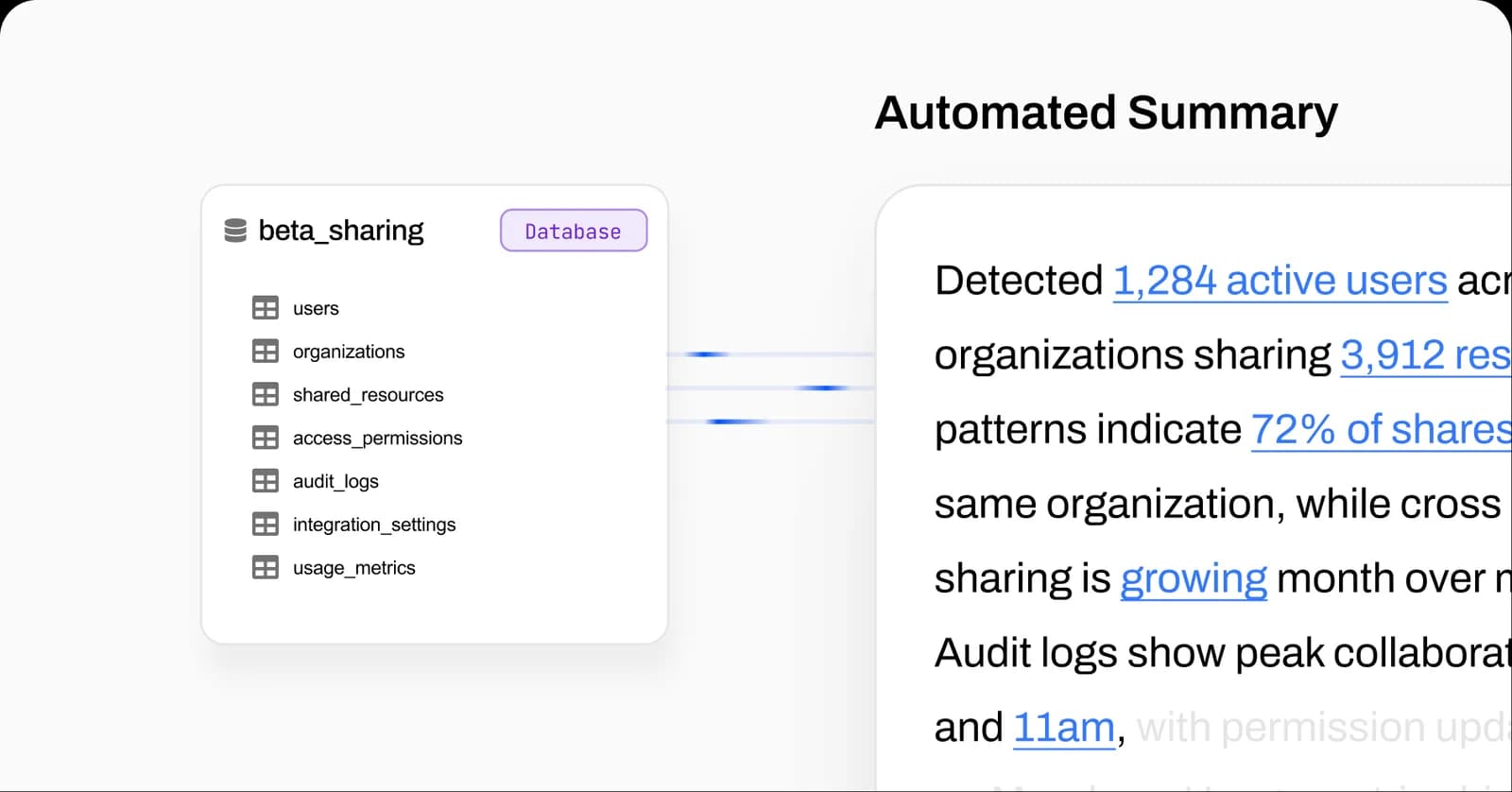
Task: Select the usage_metrics table name
Action: coord(353,568)
